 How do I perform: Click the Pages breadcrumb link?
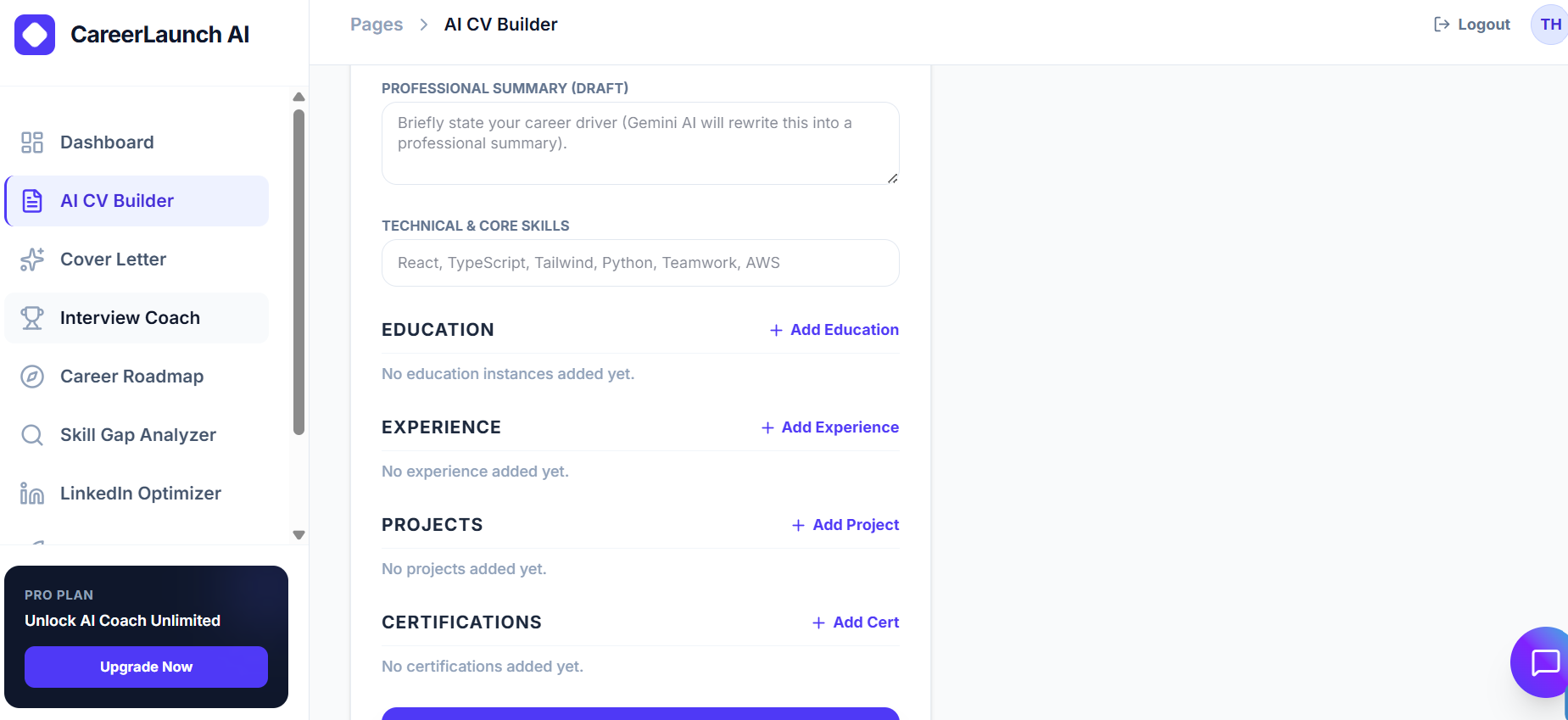click(377, 25)
